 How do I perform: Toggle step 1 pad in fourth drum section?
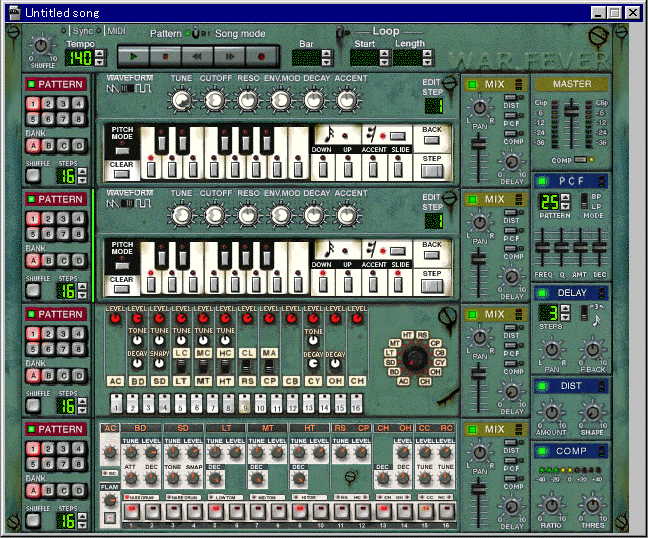[x=131, y=512]
